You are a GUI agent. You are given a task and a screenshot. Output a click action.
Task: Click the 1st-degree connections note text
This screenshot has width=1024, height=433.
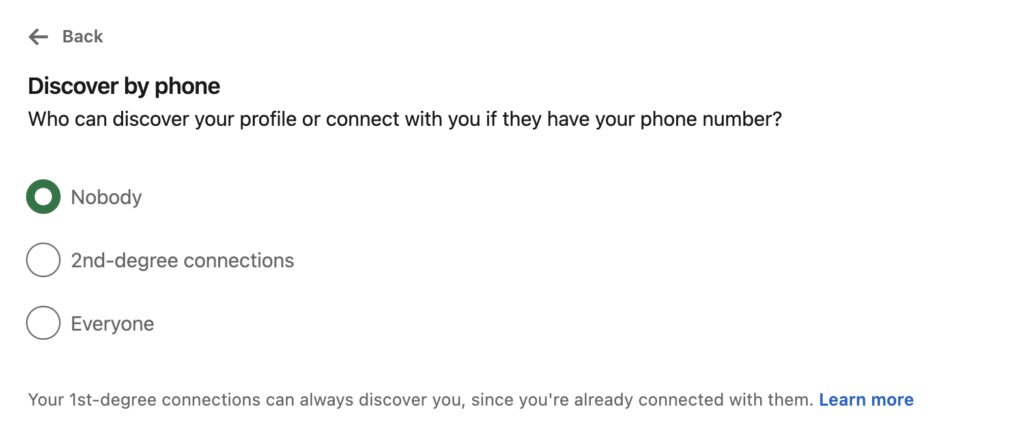click(x=420, y=400)
